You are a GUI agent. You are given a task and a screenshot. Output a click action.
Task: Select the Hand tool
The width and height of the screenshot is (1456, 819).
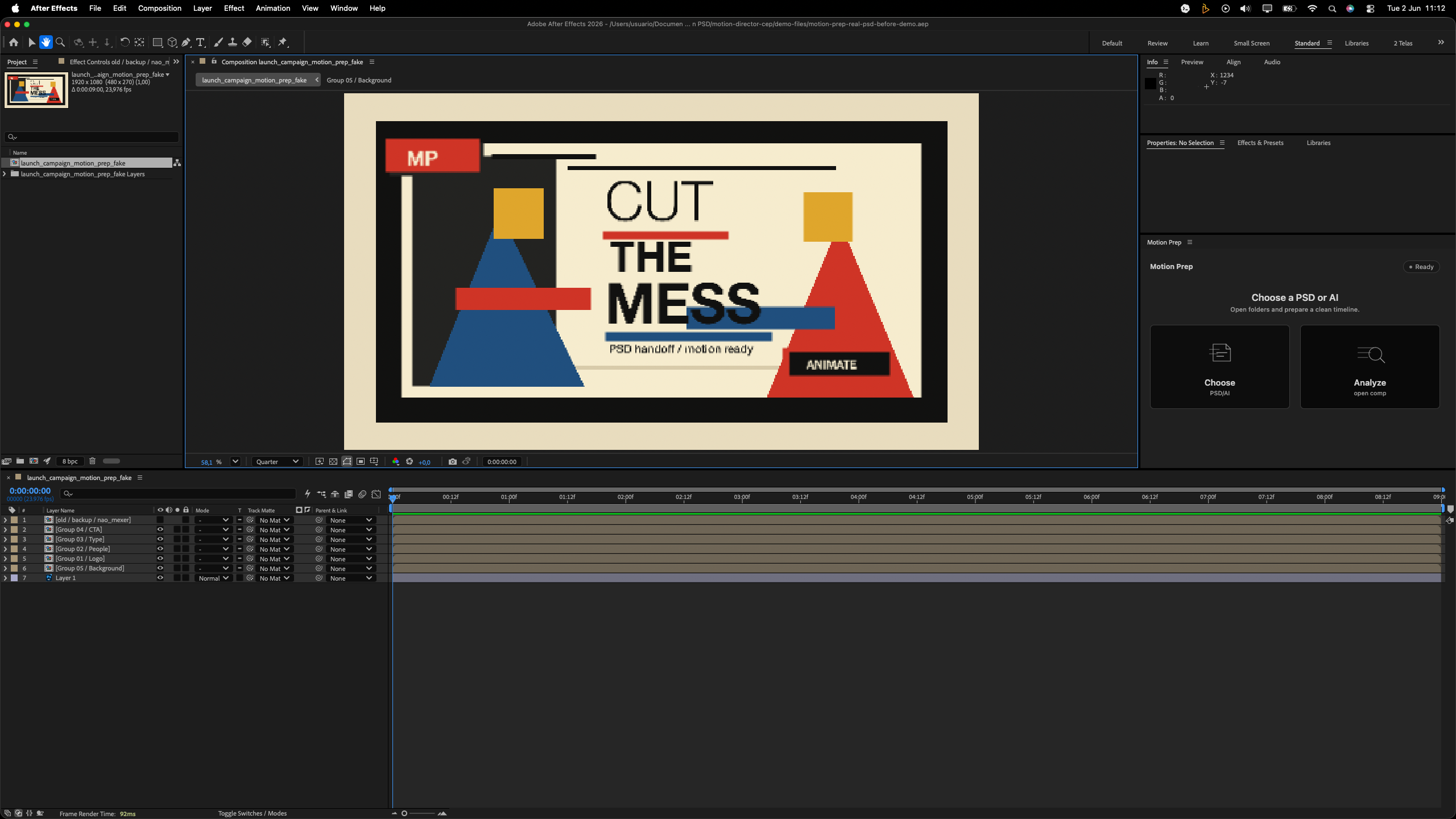(46, 42)
